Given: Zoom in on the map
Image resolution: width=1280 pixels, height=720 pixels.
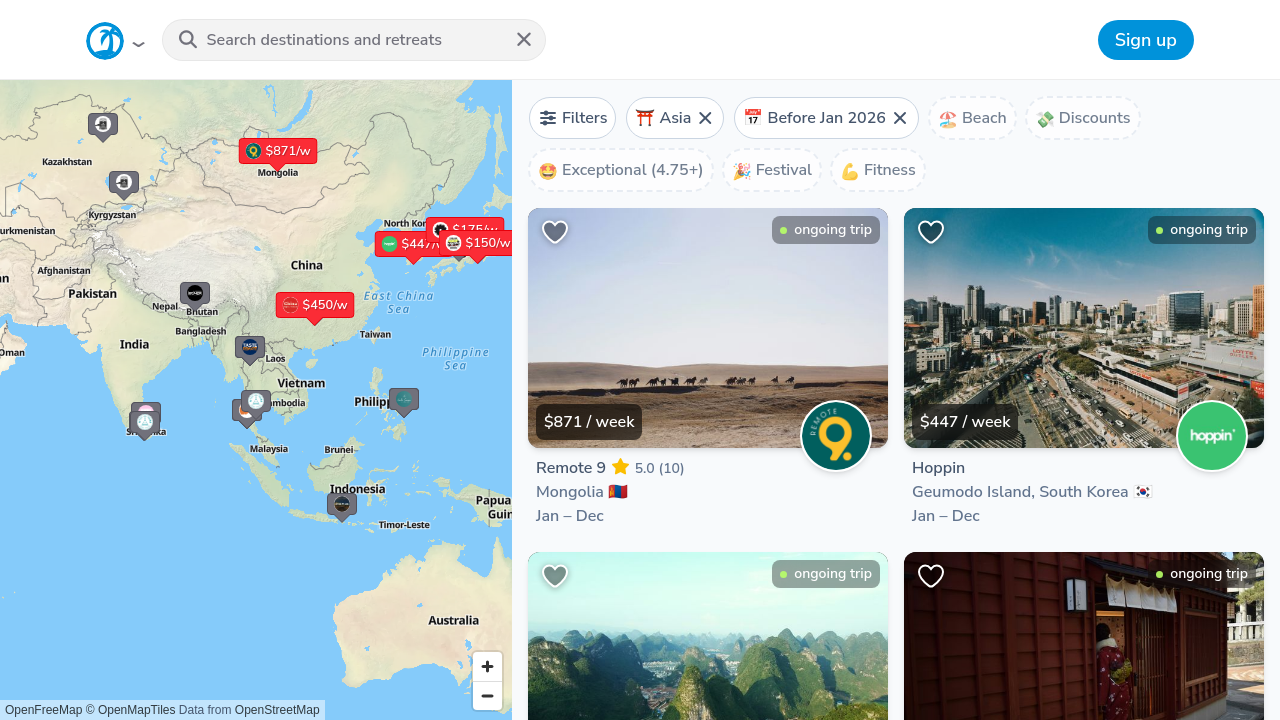Looking at the screenshot, I should [487, 667].
